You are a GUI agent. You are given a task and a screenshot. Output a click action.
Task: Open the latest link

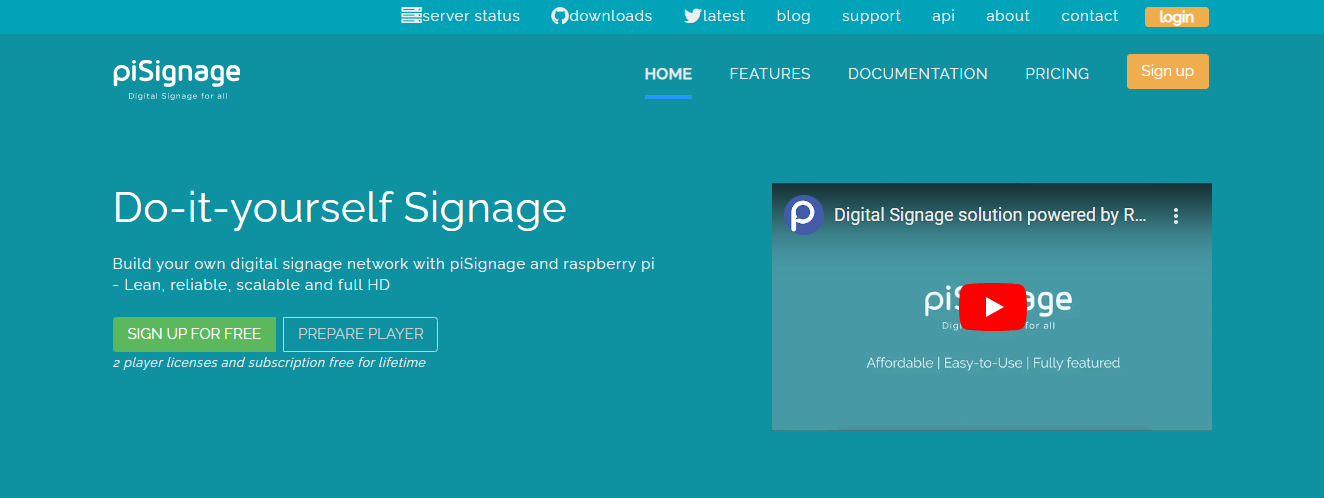(x=724, y=16)
